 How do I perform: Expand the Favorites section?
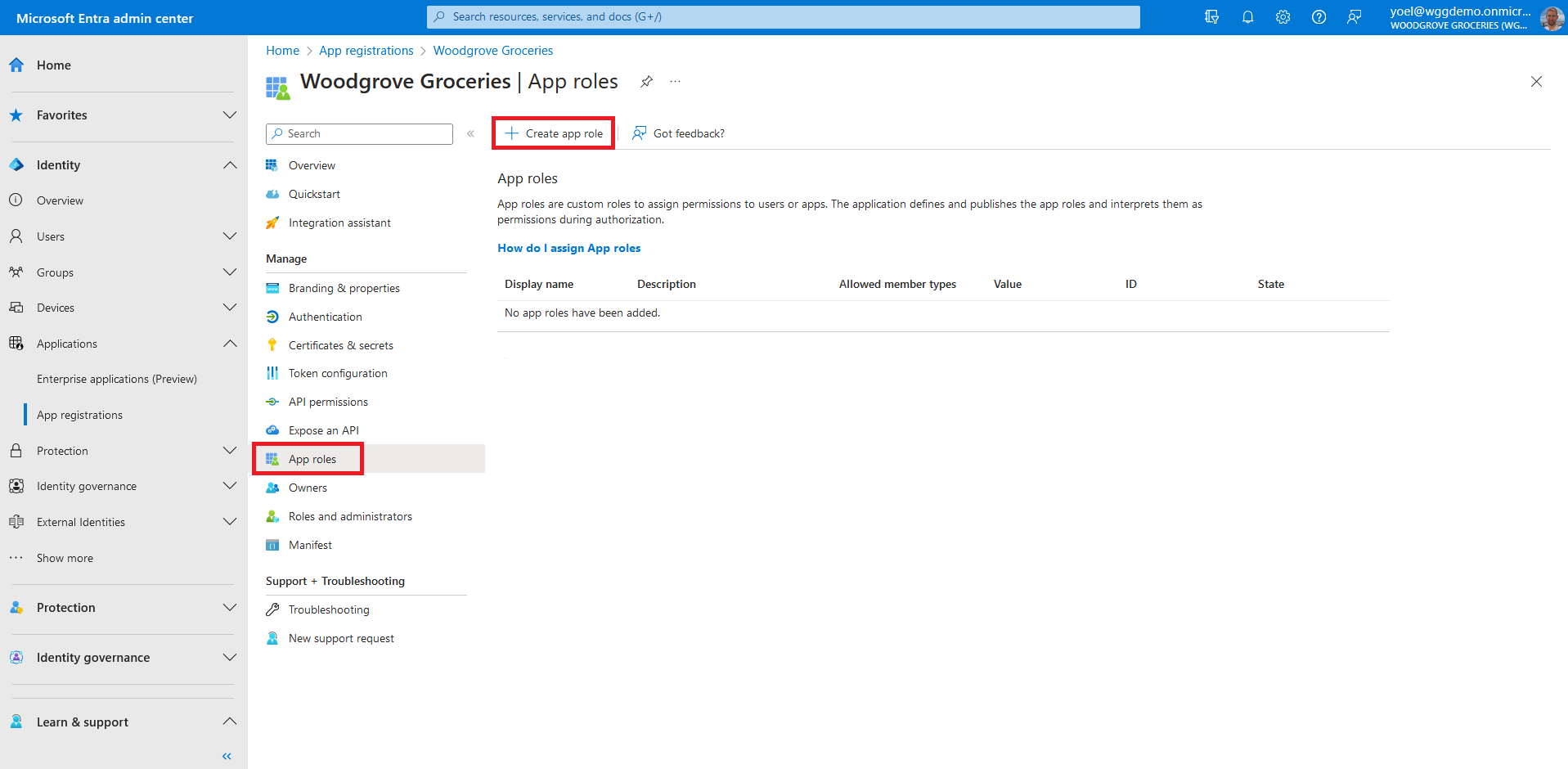(x=230, y=115)
